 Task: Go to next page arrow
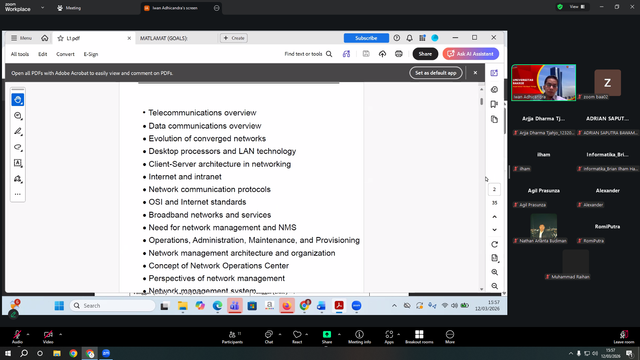click(x=494, y=230)
